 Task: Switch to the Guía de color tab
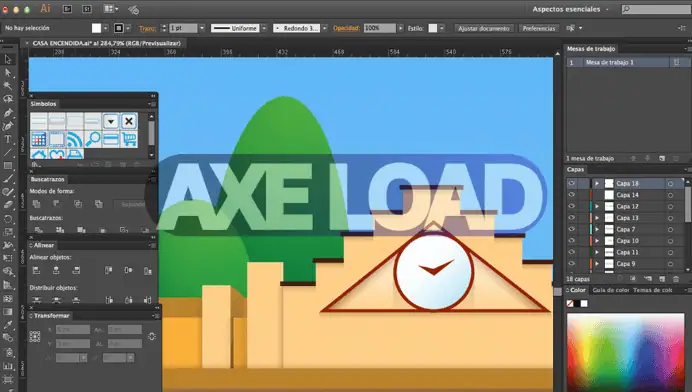[x=611, y=290]
